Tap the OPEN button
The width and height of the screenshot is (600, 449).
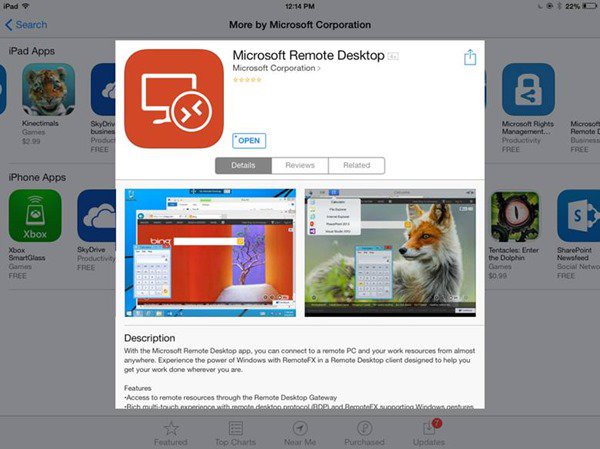249,140
